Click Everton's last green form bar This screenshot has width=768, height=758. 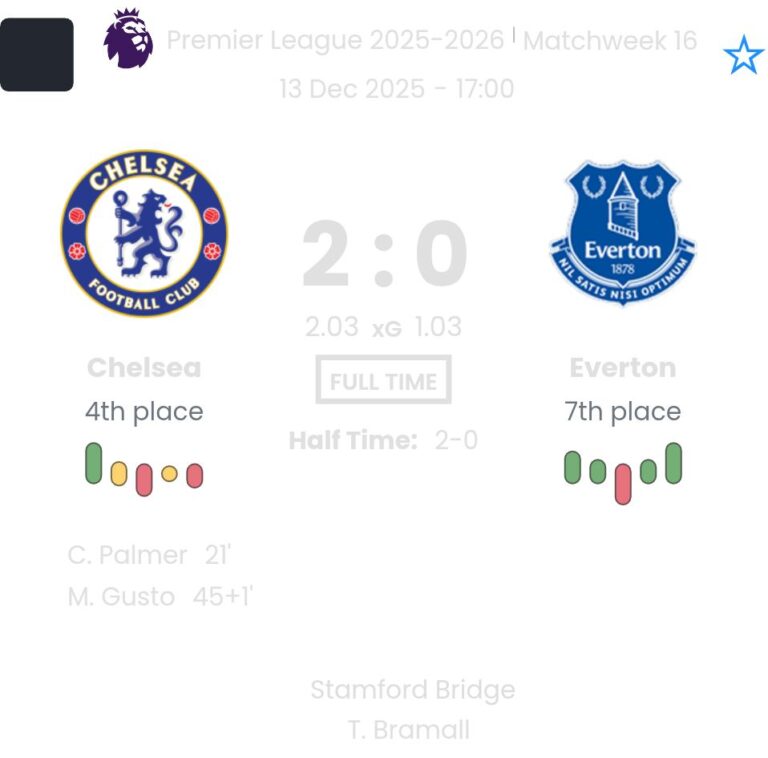pyautogui.click(x=673, y=463)
